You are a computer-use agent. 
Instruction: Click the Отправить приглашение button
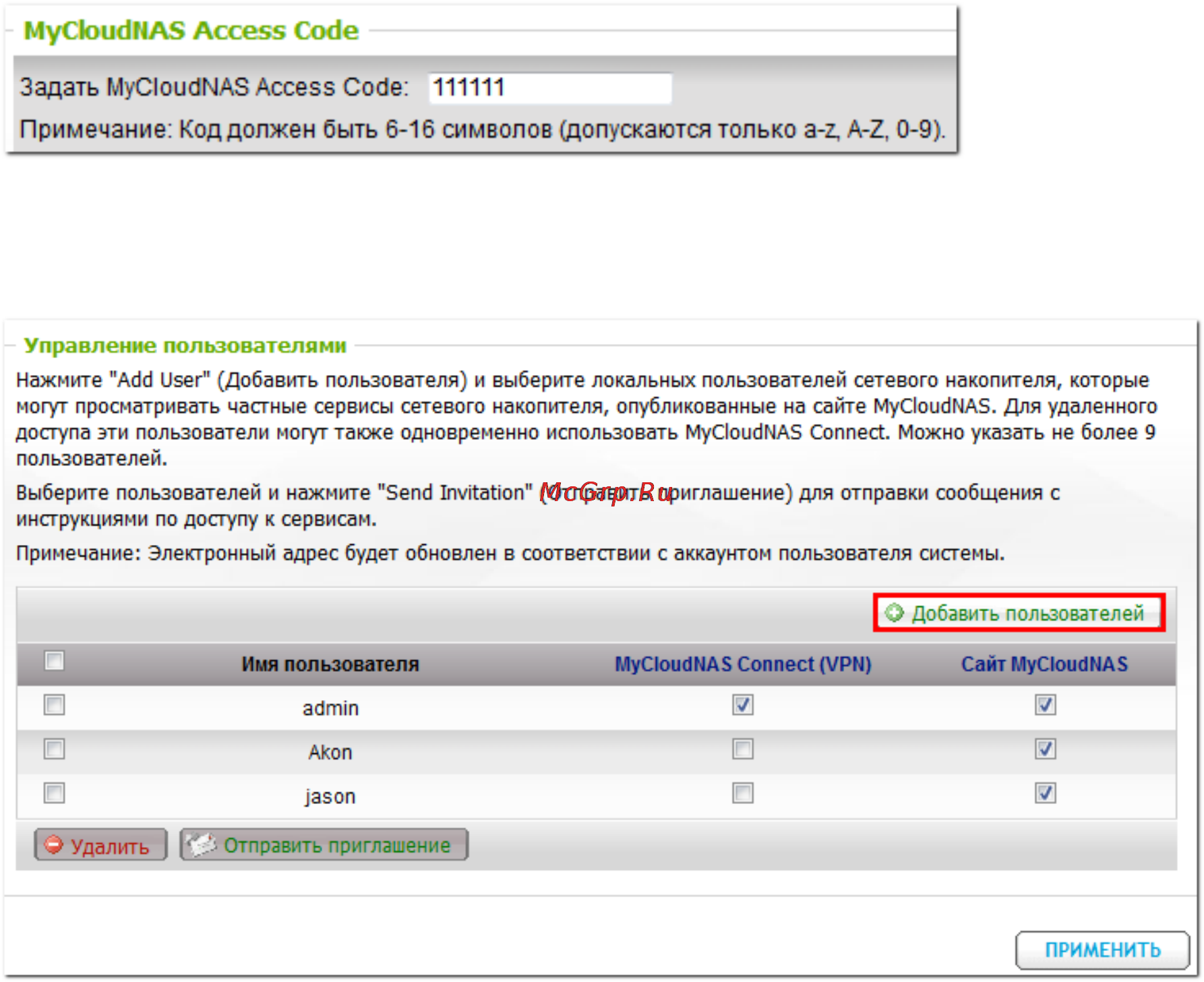(324, 844)
